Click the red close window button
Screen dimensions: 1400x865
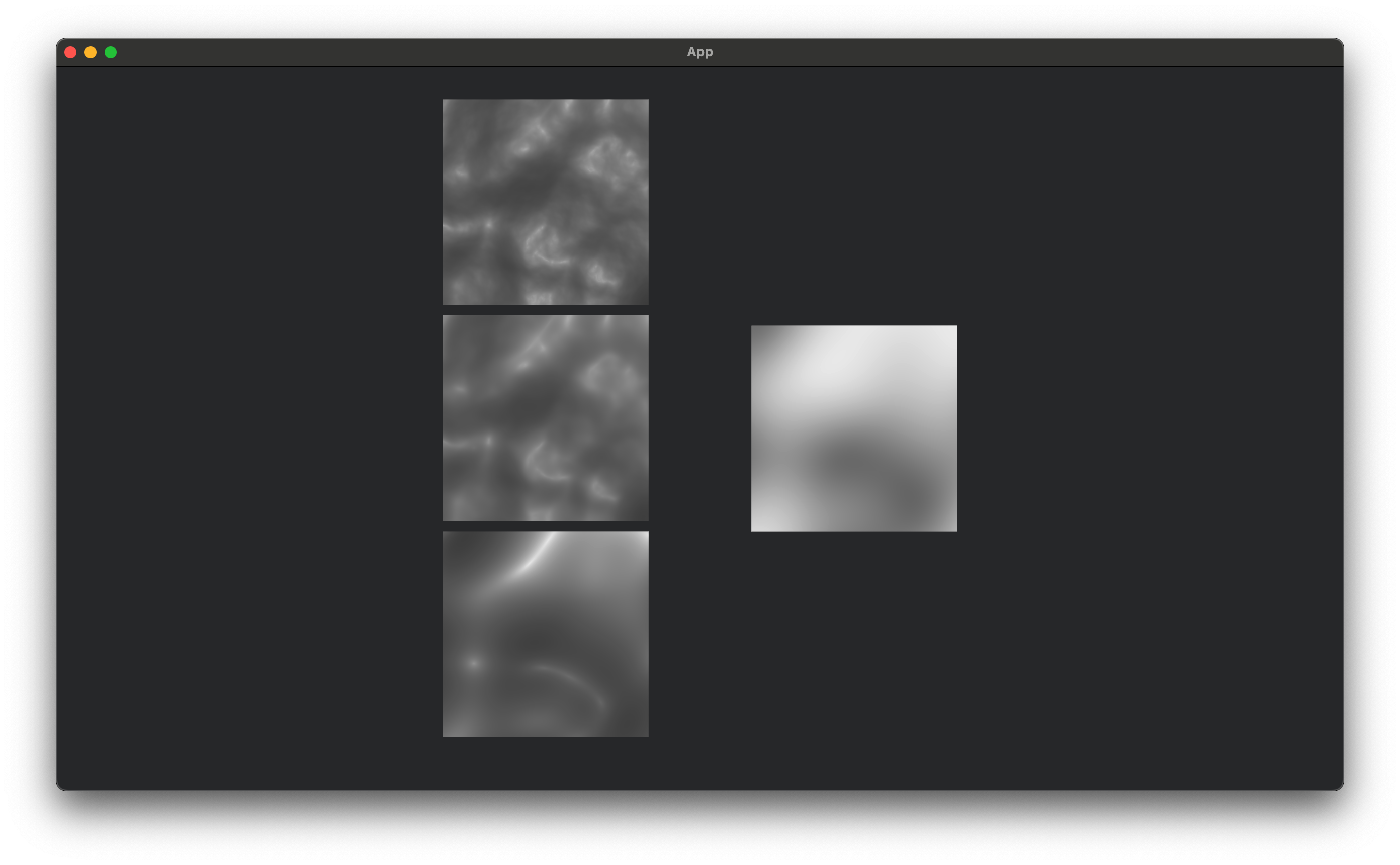(x=70, y=52)
